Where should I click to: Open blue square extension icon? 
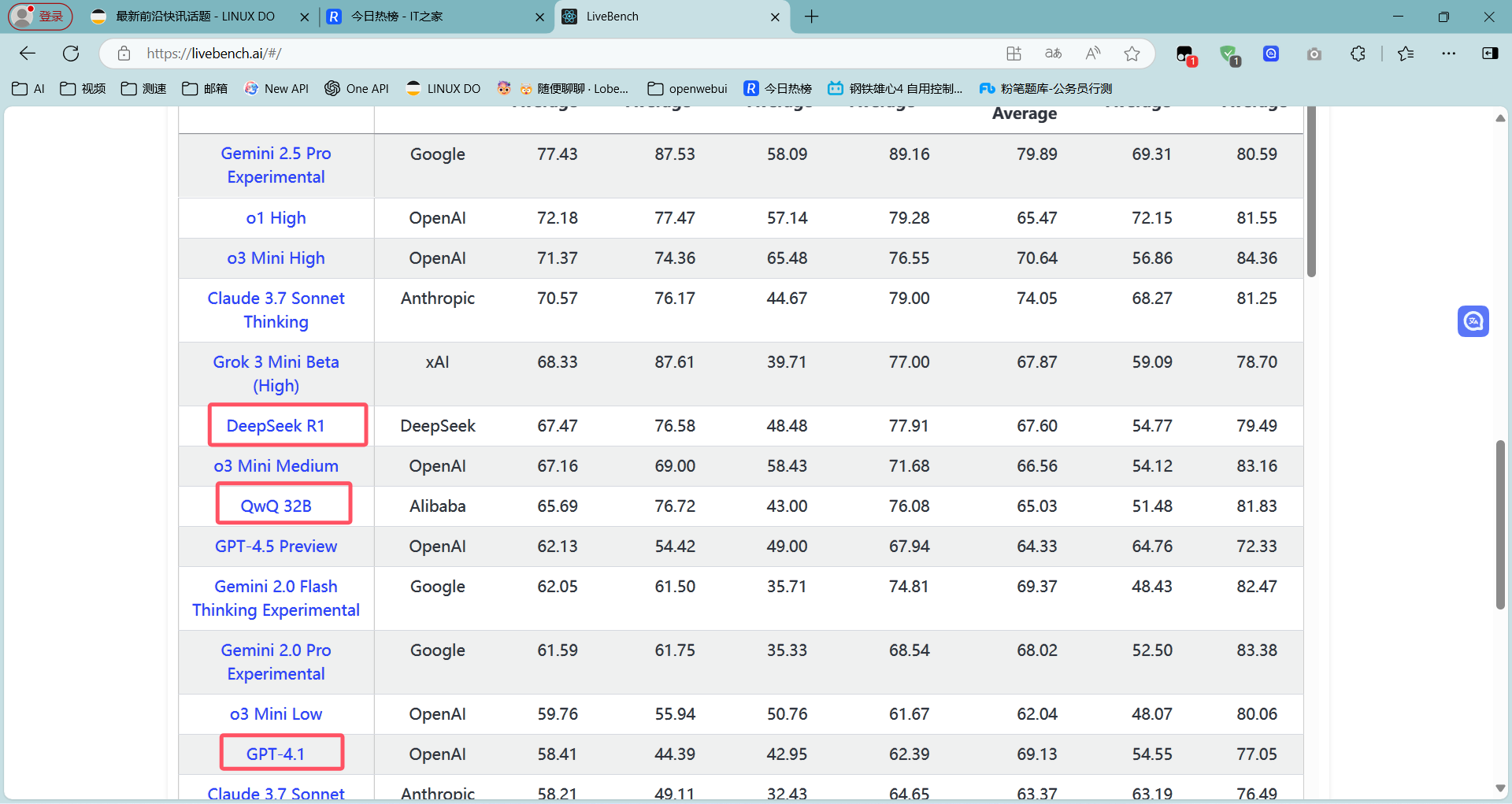(x=1271, y=54)
